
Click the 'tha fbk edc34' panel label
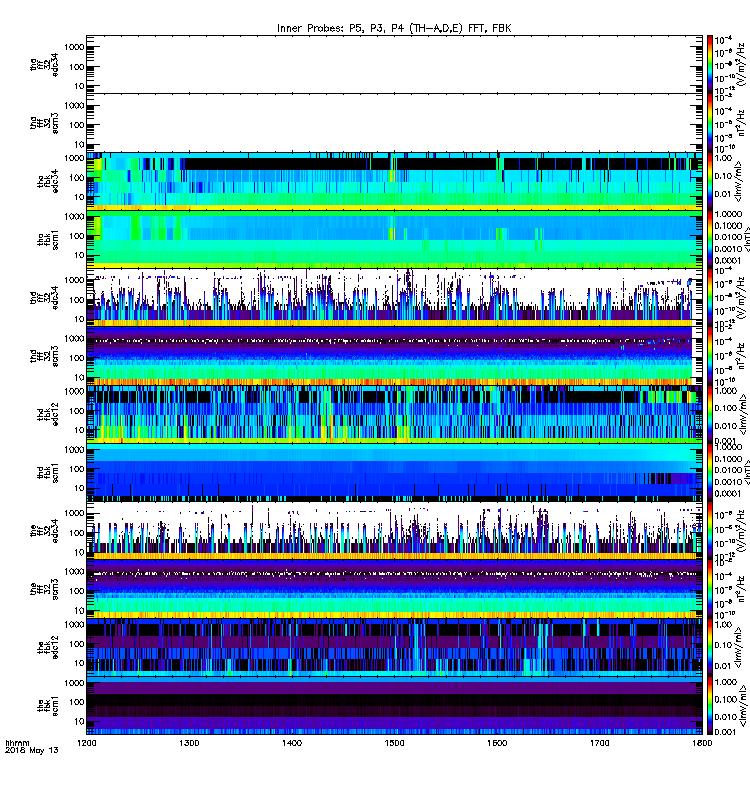pyautogui.click(x=48, y=181)
